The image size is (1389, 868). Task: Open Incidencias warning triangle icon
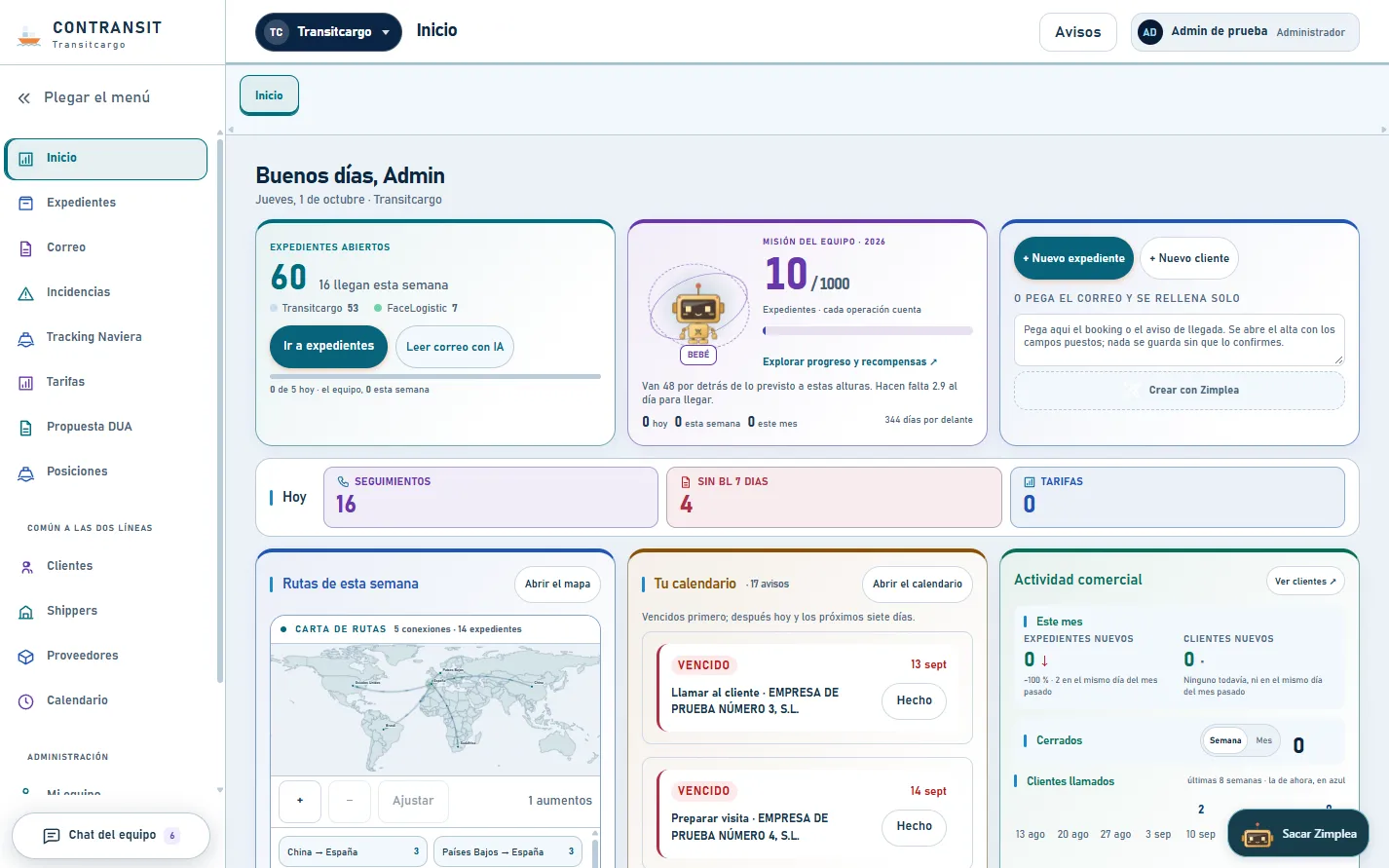(26, 293)
